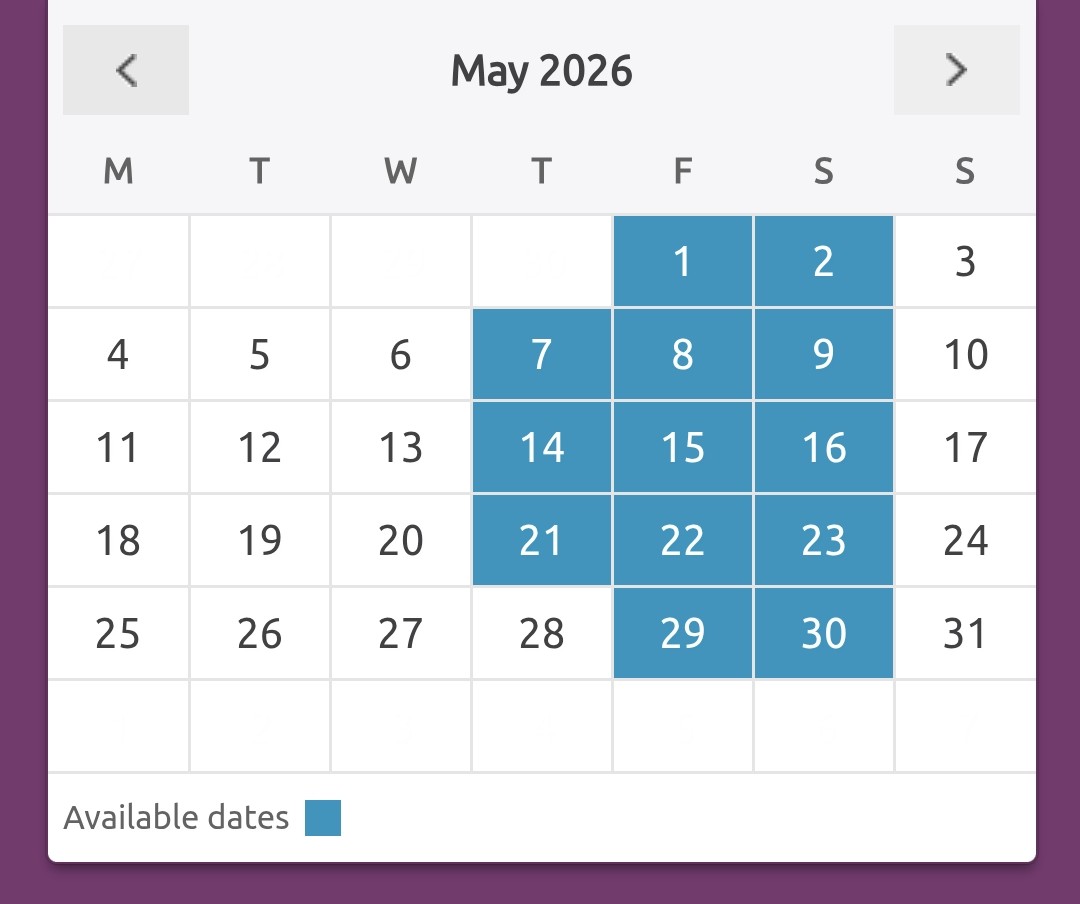Go to previous month arrow
The width and height of the screenshot is (1080, 904).
[126, 70]
